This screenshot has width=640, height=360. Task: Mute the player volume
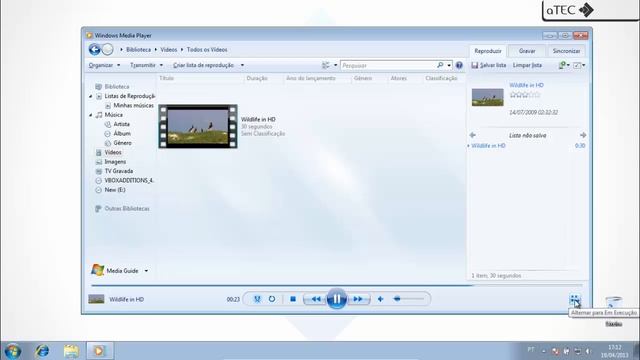[380, 299]
